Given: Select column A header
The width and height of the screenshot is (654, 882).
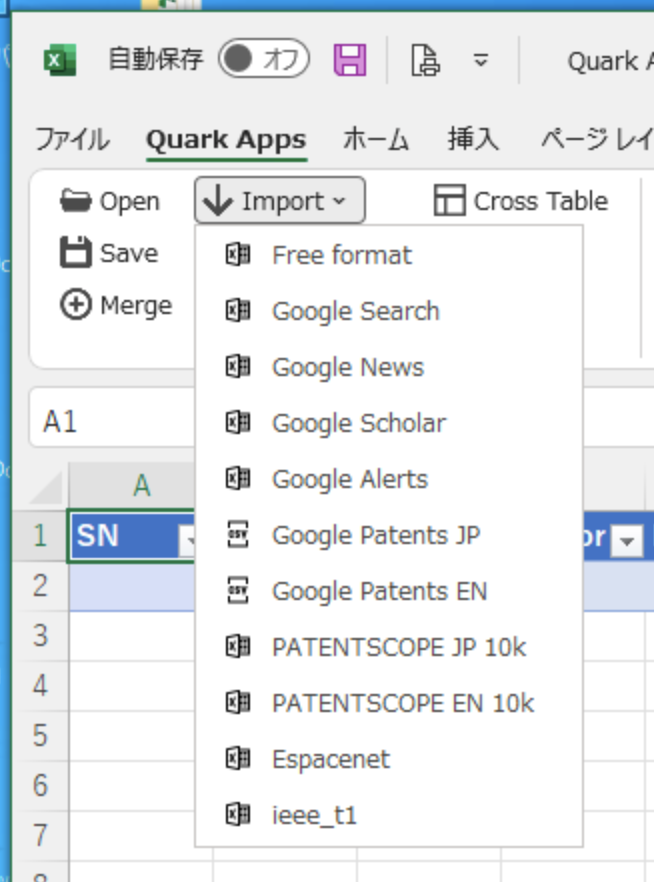Looking at the screenshot, I should point(133,485).
